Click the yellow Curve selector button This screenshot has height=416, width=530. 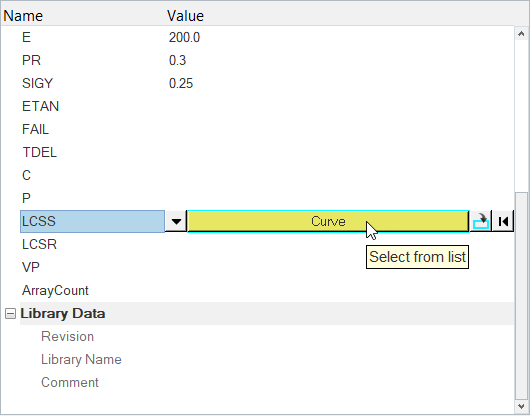[x=328, y=221]
